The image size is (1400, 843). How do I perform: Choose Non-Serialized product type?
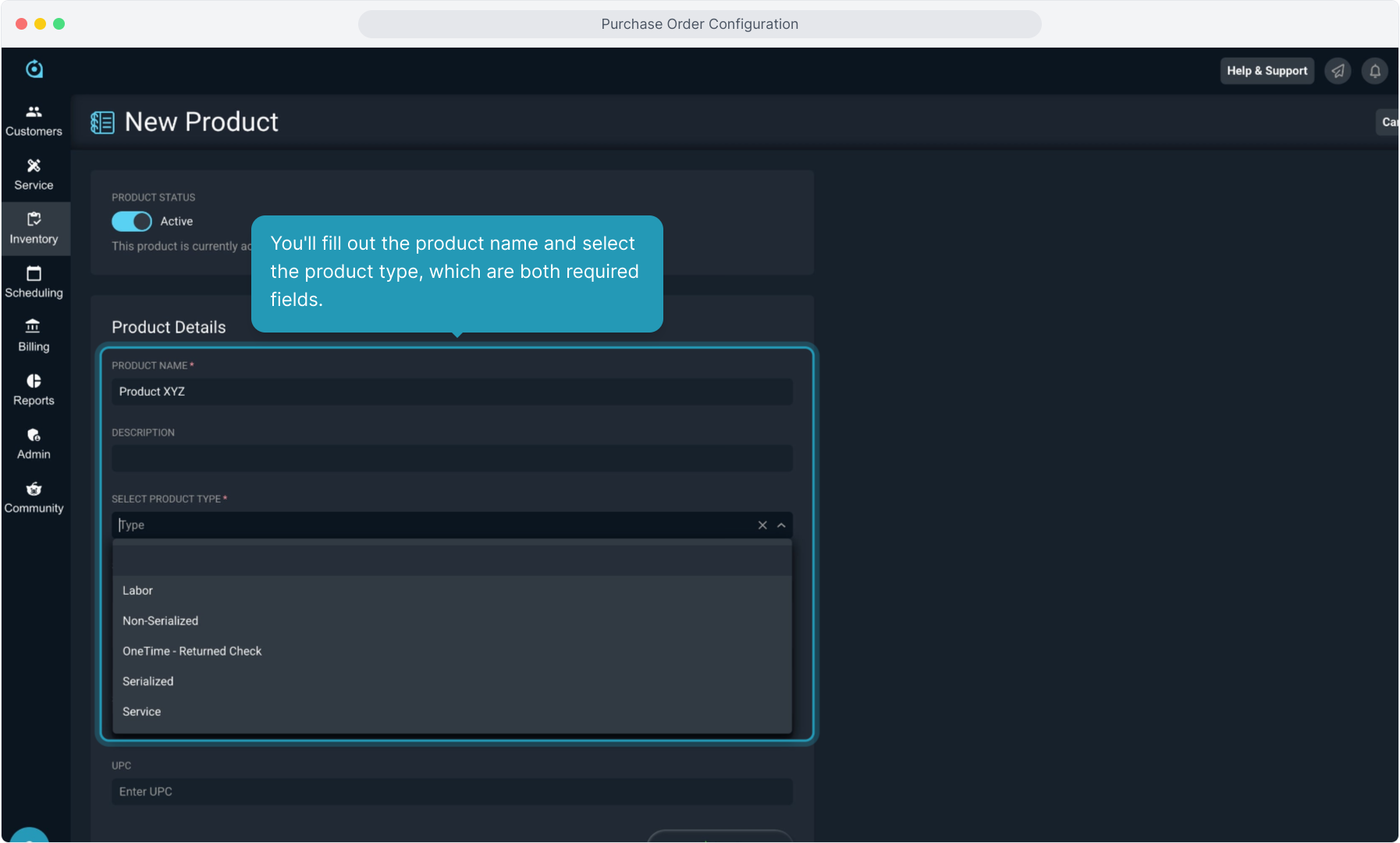coord(160,621)
